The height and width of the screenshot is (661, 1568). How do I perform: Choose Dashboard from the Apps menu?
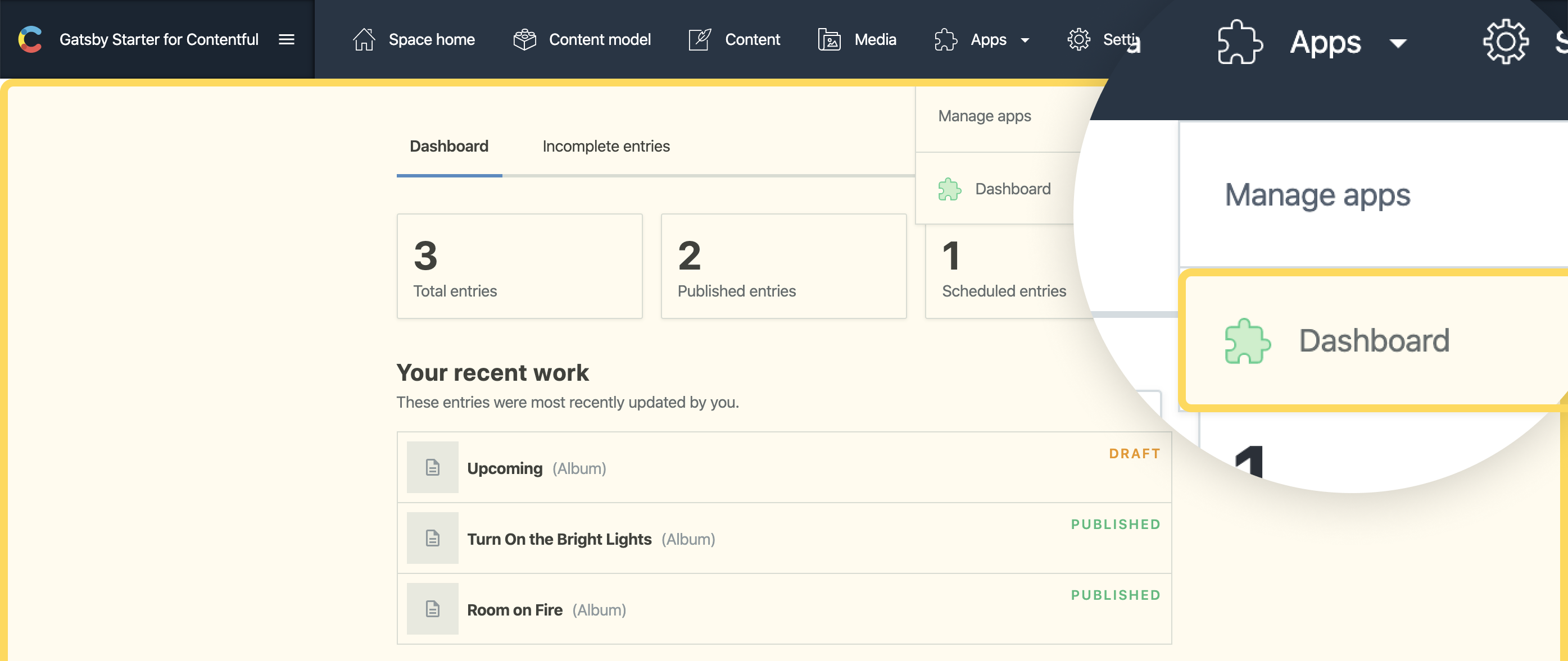point(1012,189)
